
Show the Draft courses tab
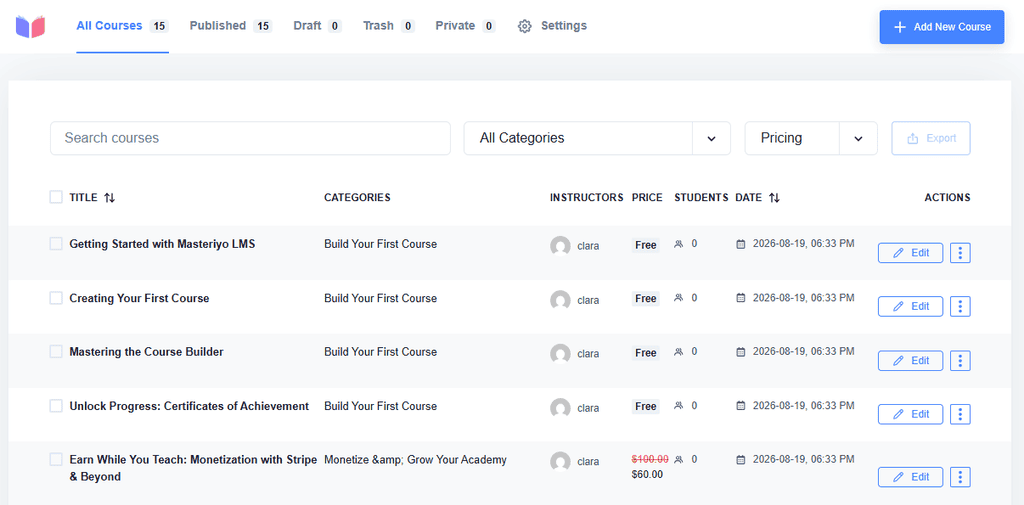point(318,26)
